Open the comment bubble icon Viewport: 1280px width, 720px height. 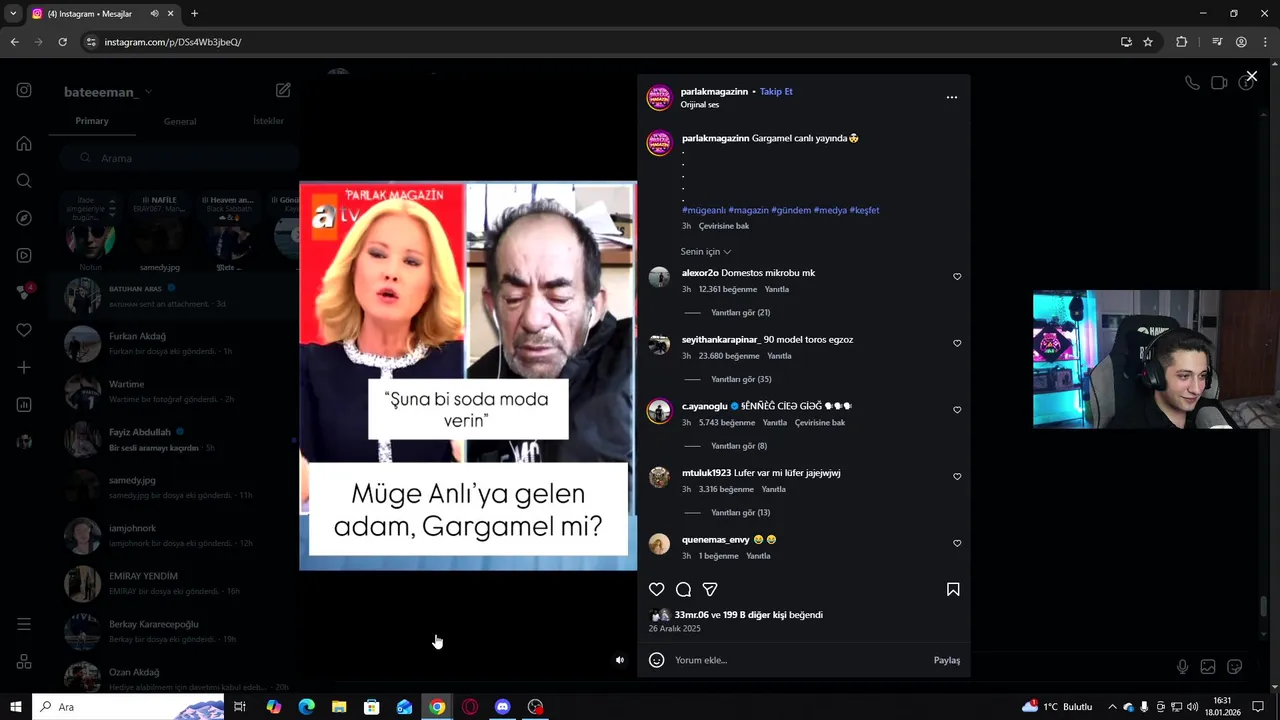coord(684,590)
